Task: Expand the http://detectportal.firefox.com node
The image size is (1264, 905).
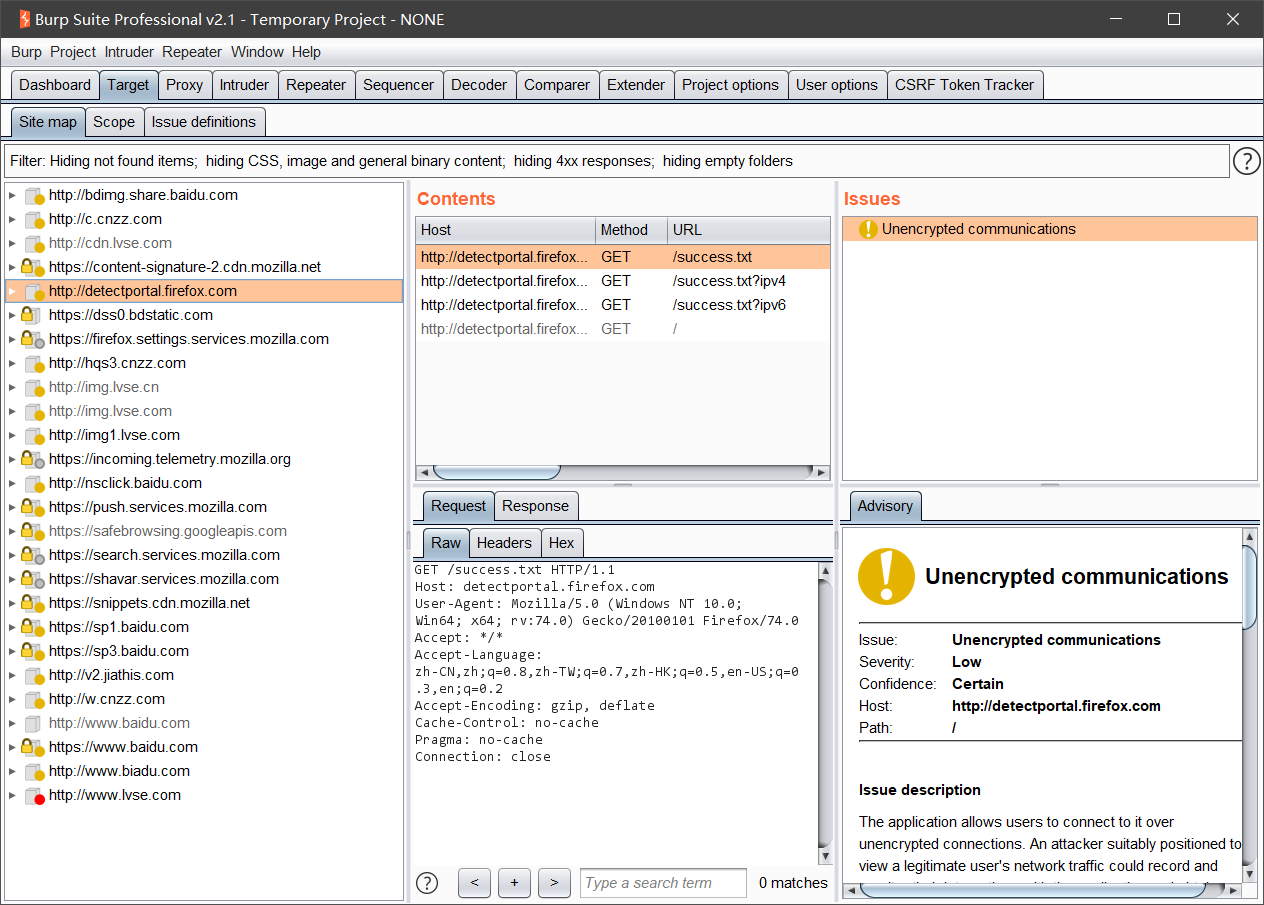Action: click(x=12, y=291)
